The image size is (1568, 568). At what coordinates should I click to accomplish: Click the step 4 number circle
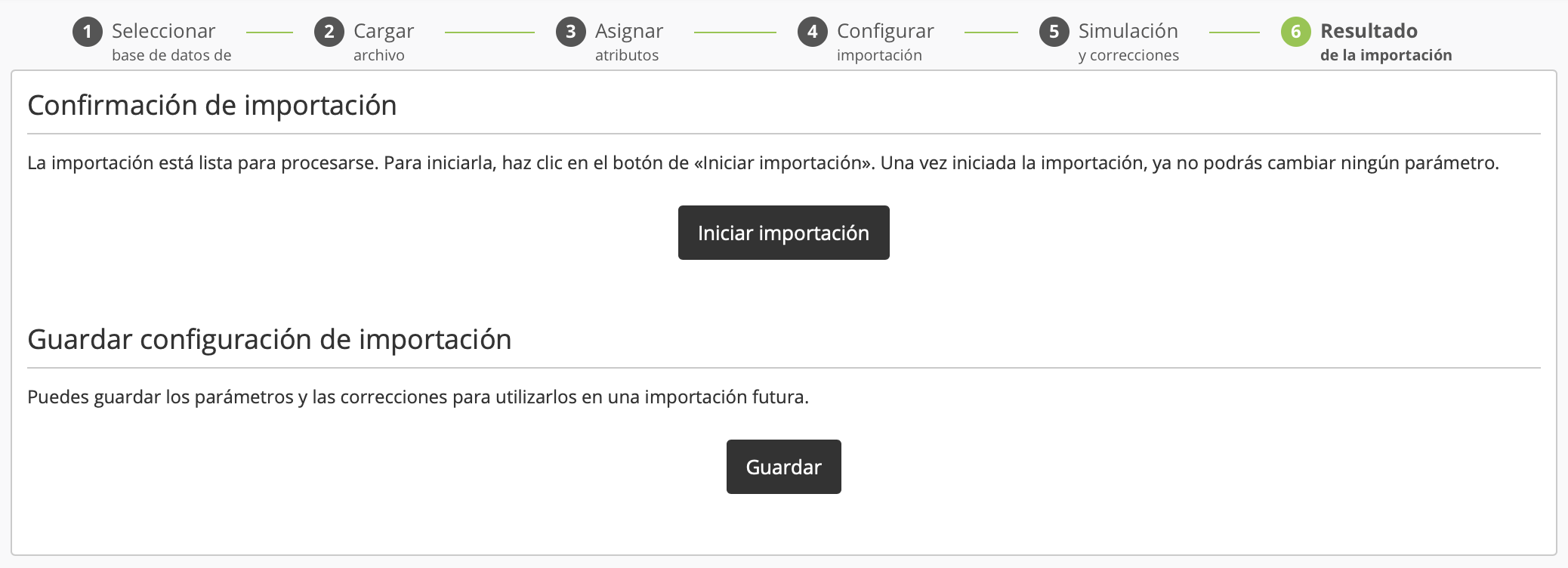813,32
